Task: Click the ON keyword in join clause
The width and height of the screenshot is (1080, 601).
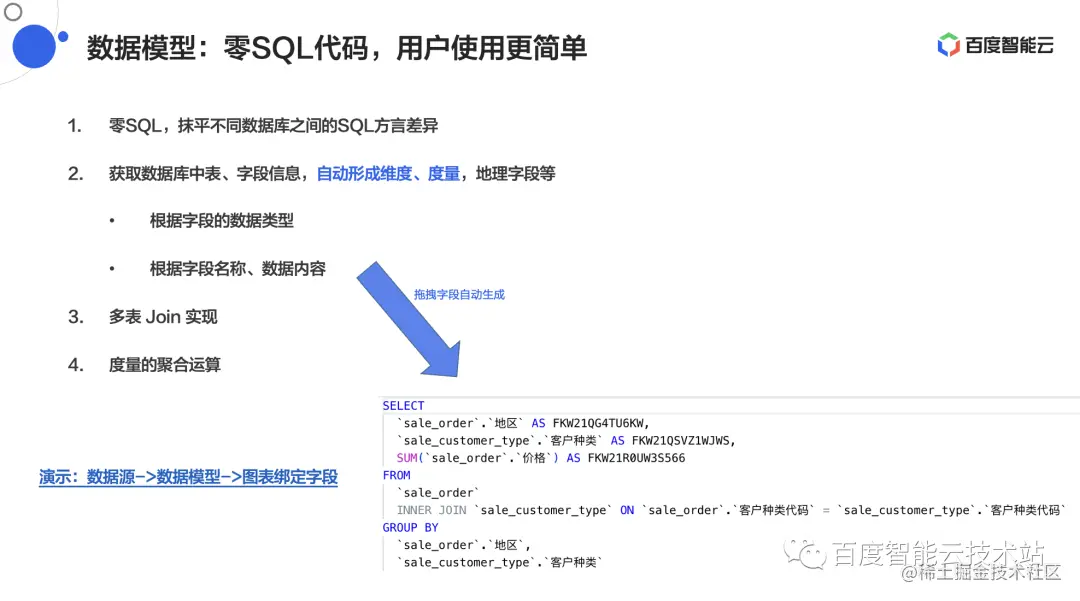Action: pyautogui.click(x=627, y=510)
